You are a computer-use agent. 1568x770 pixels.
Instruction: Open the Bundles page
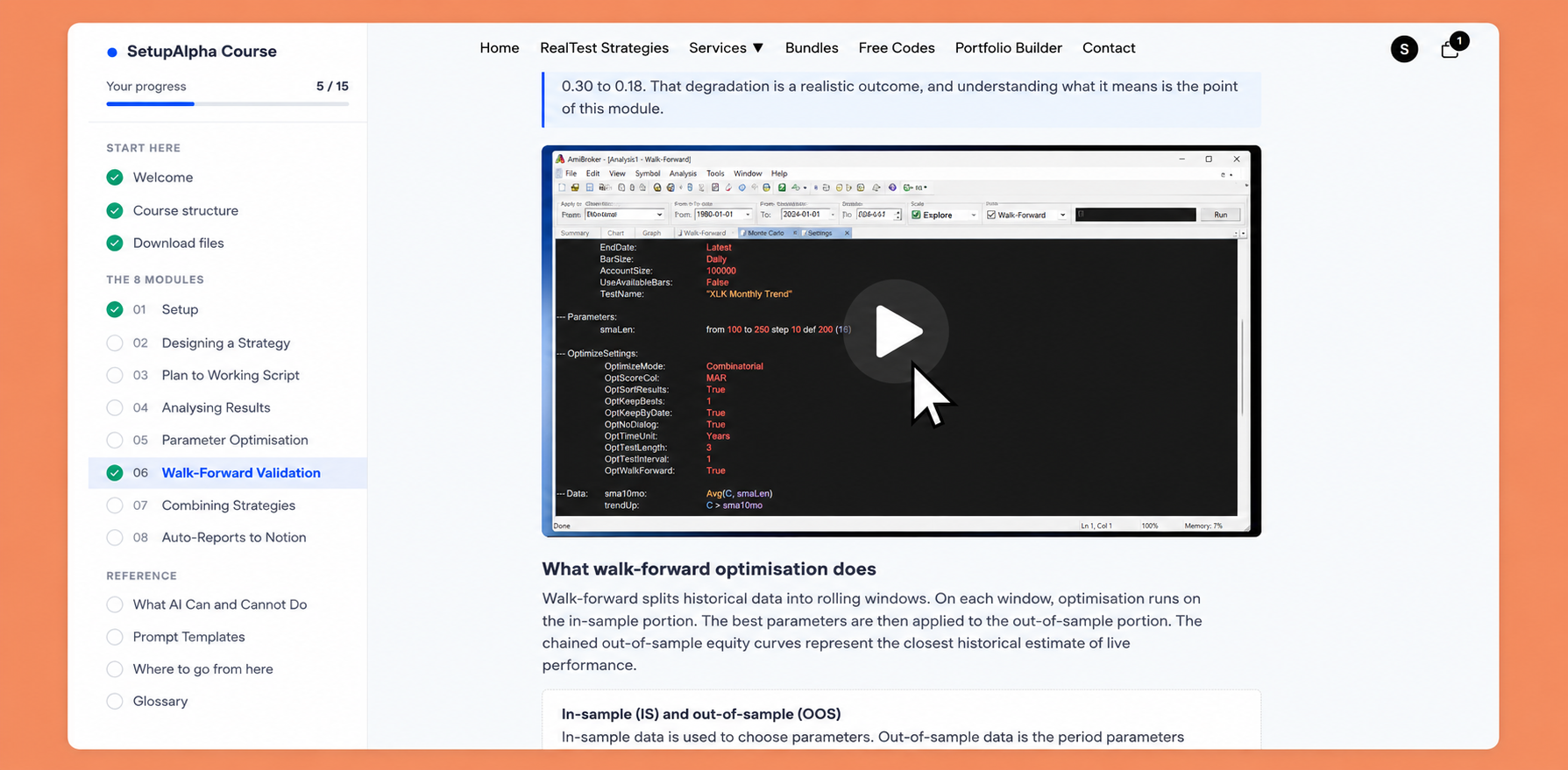point(812,48)
